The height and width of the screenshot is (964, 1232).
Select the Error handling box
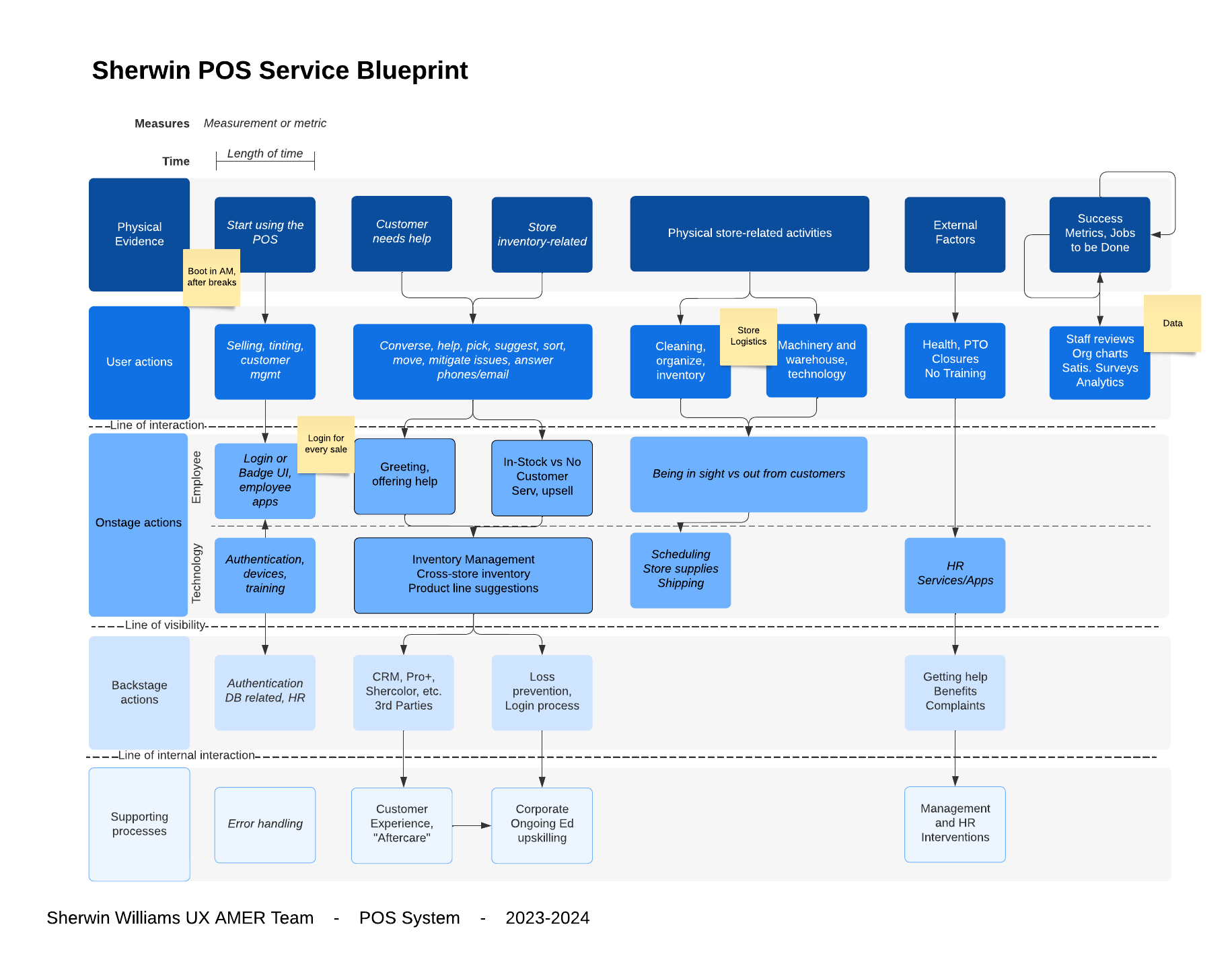[x=265, y=825]
